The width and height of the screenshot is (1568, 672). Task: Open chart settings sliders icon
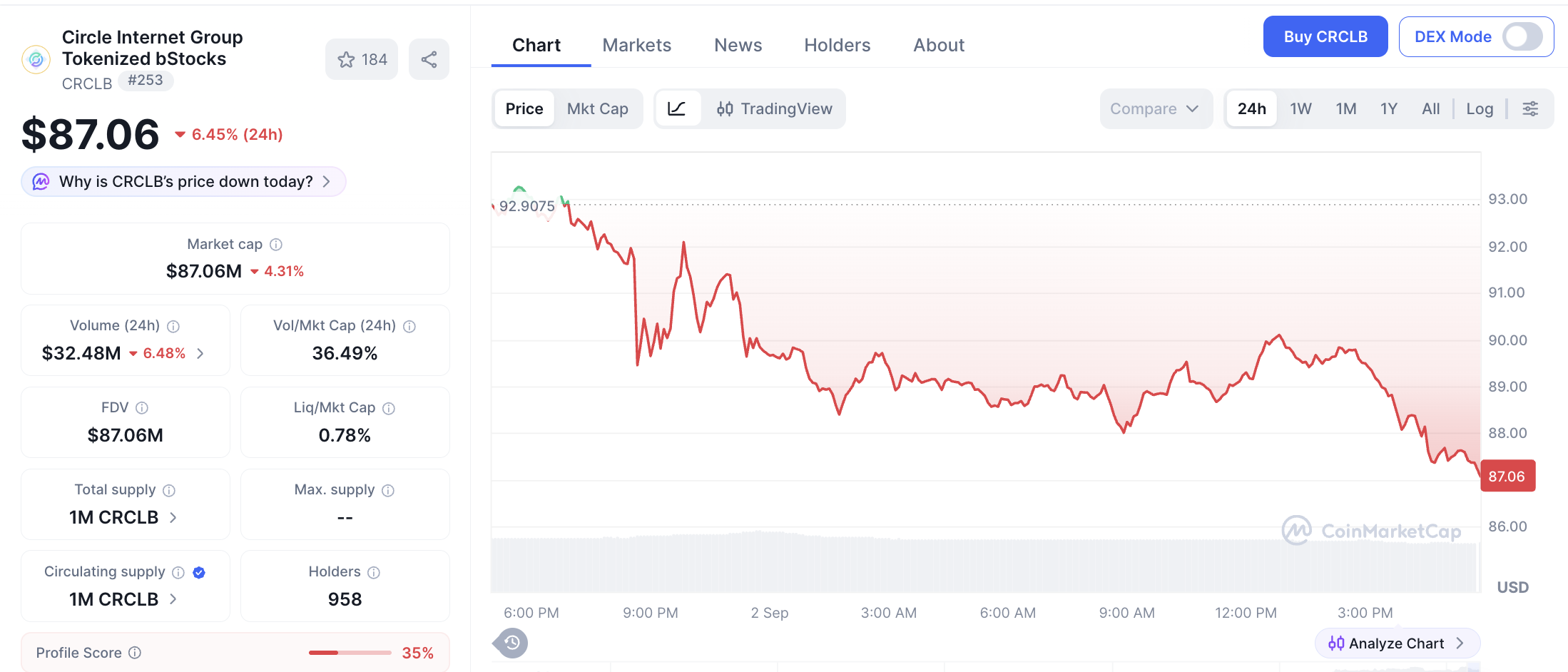[x=1530, y=108]
